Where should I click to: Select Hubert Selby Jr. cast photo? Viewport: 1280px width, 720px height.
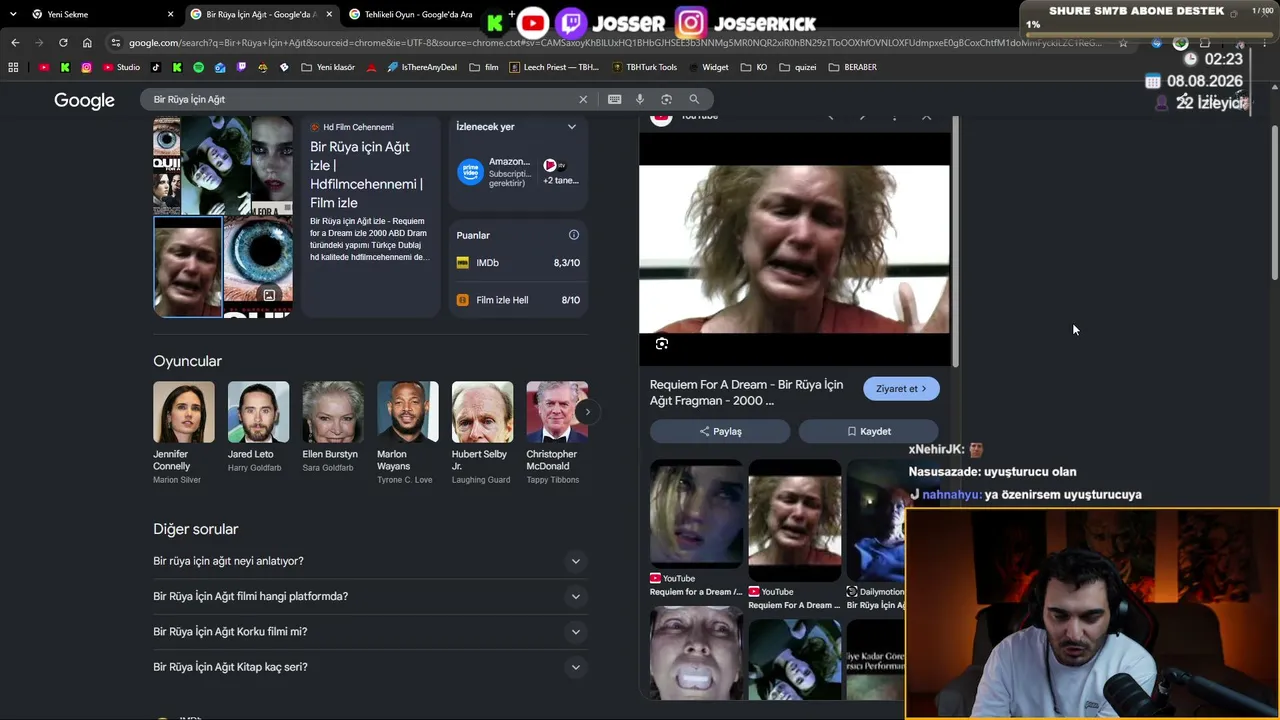tap(482, 412)
